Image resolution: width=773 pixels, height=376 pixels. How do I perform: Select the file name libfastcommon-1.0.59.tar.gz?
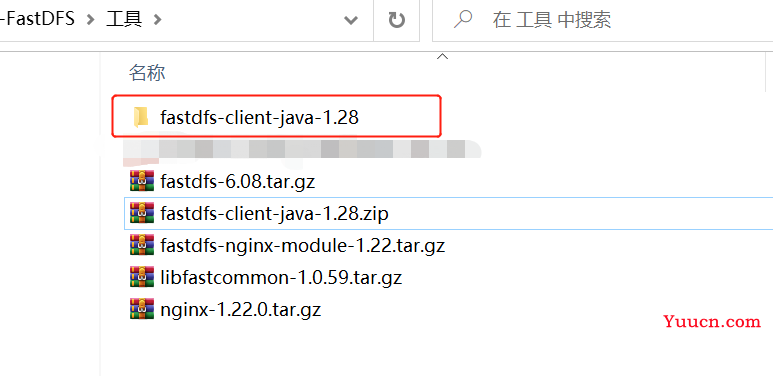[x=281, y=277]
